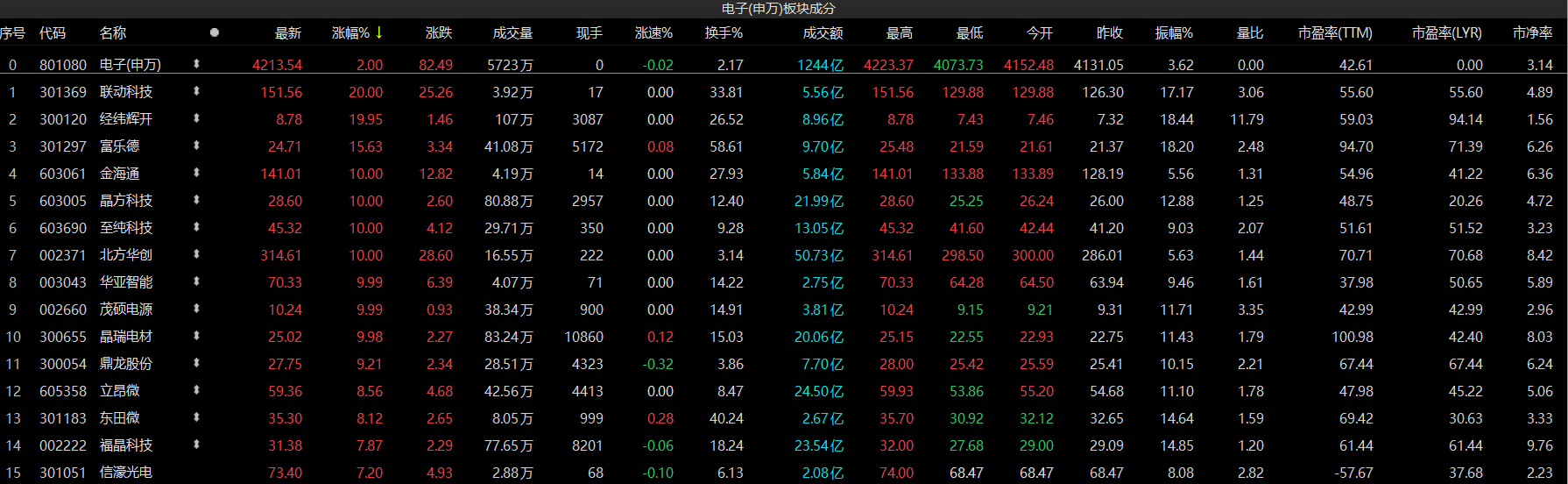Select stock name 金海通

119,174
